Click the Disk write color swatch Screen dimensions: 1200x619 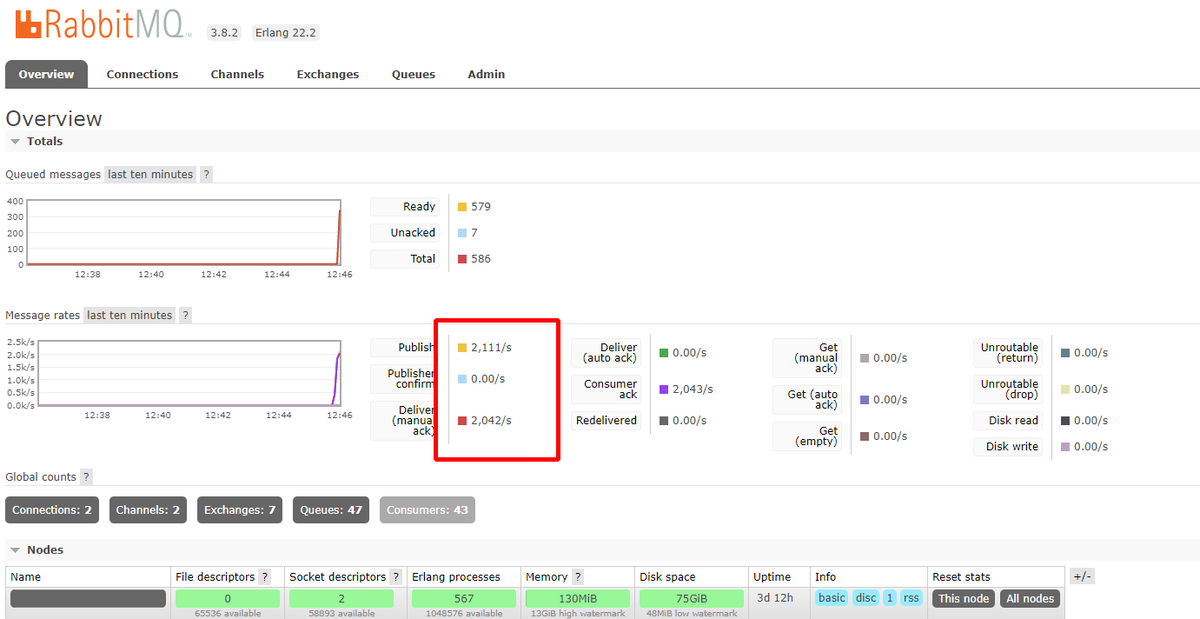coord(1065,447)
